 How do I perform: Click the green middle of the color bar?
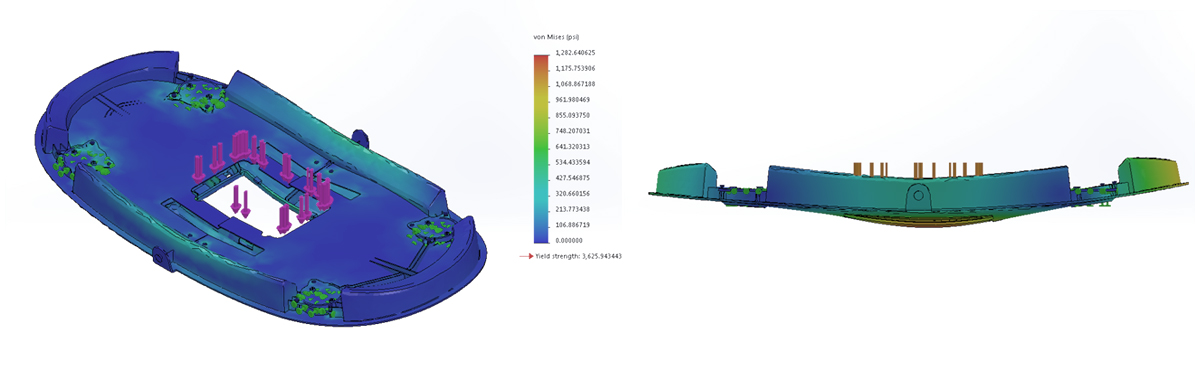pos(541,148)
